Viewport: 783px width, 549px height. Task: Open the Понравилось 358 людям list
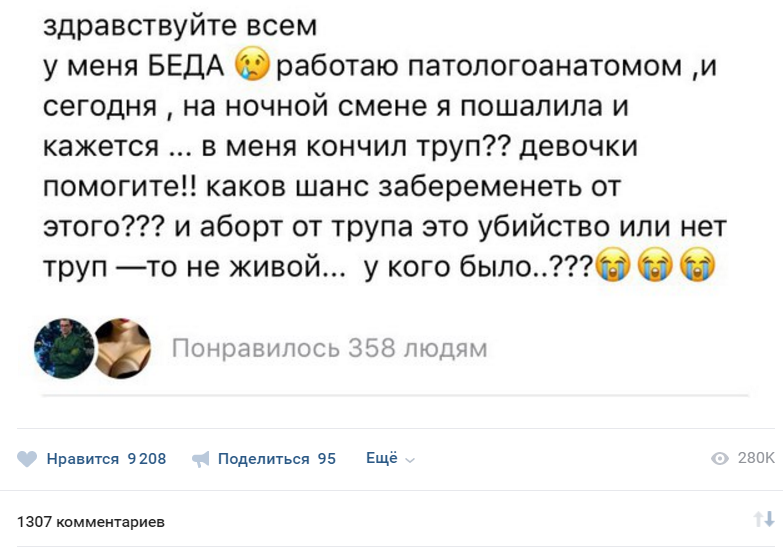click(330, 348)
